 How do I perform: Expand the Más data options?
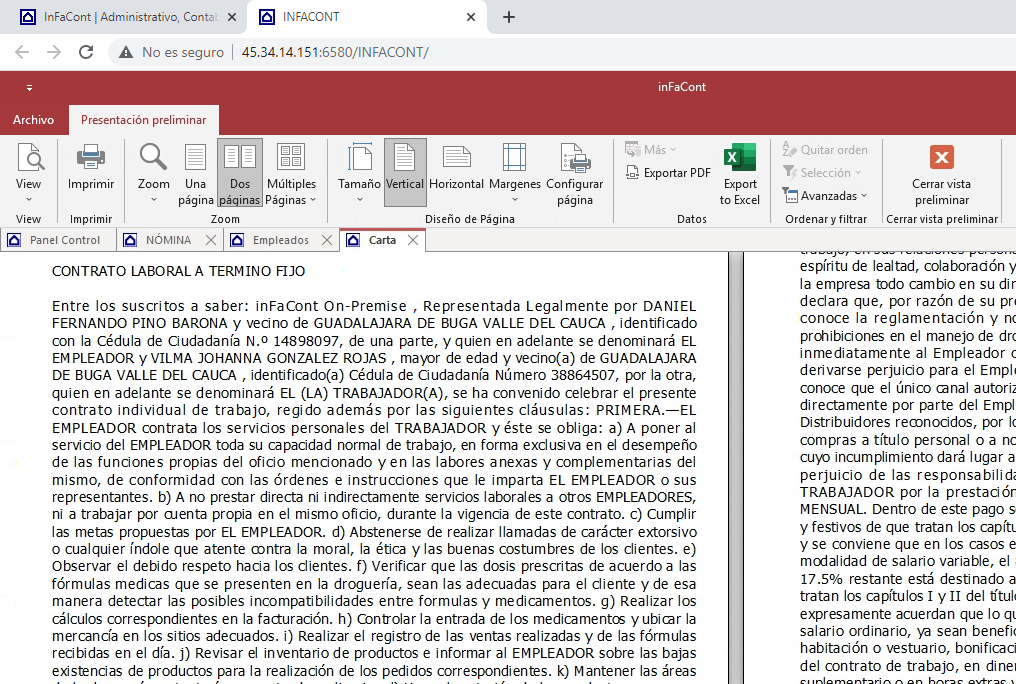tap(651, 150)
